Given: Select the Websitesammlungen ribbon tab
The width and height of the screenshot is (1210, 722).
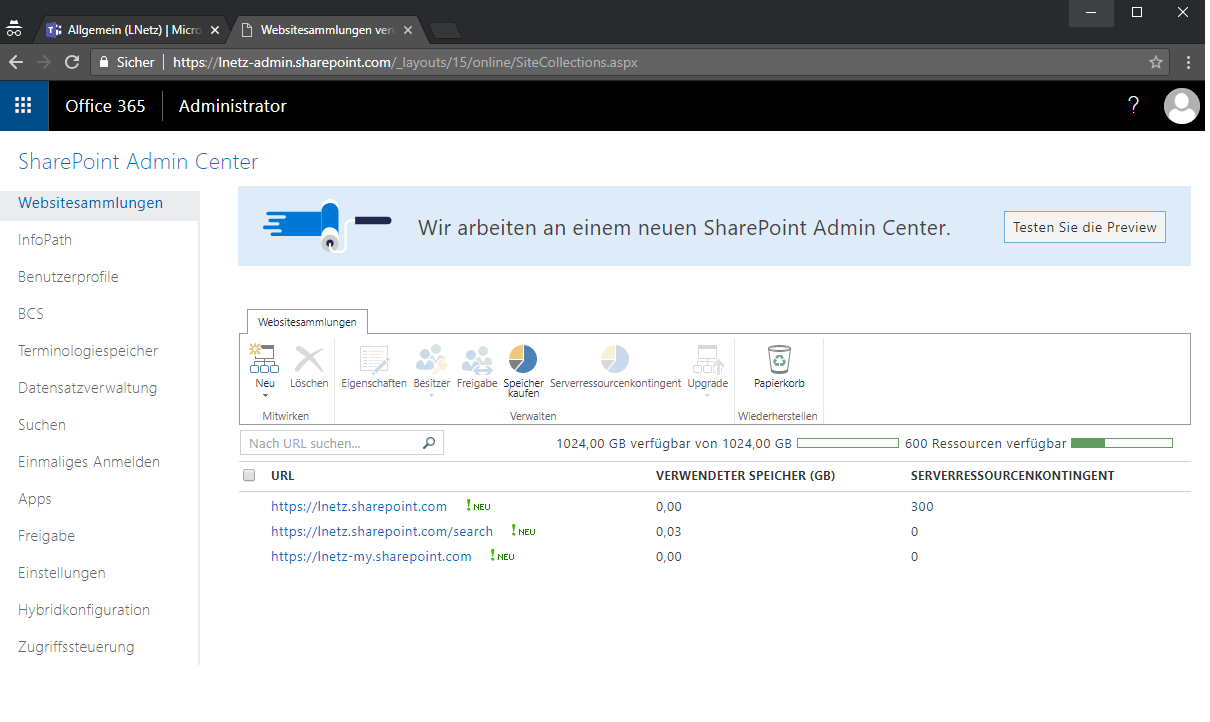Looking at the screenshot, I should pos(307,322).
